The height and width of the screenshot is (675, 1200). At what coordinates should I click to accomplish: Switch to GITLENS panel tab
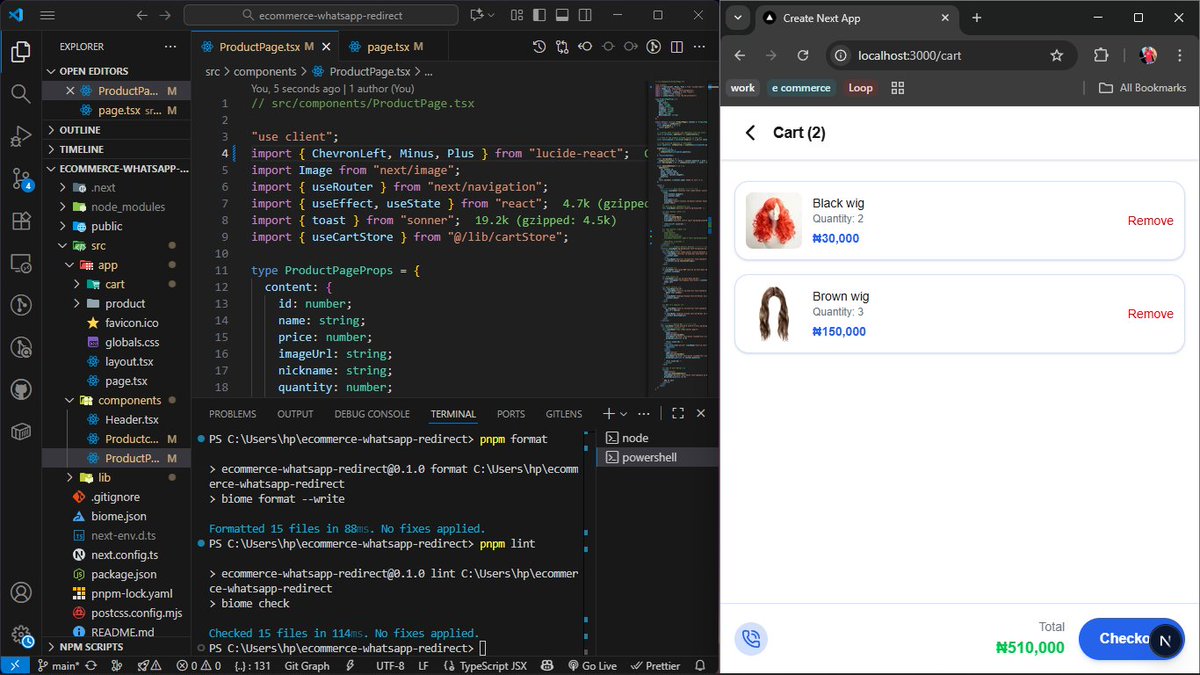(564, 414)
